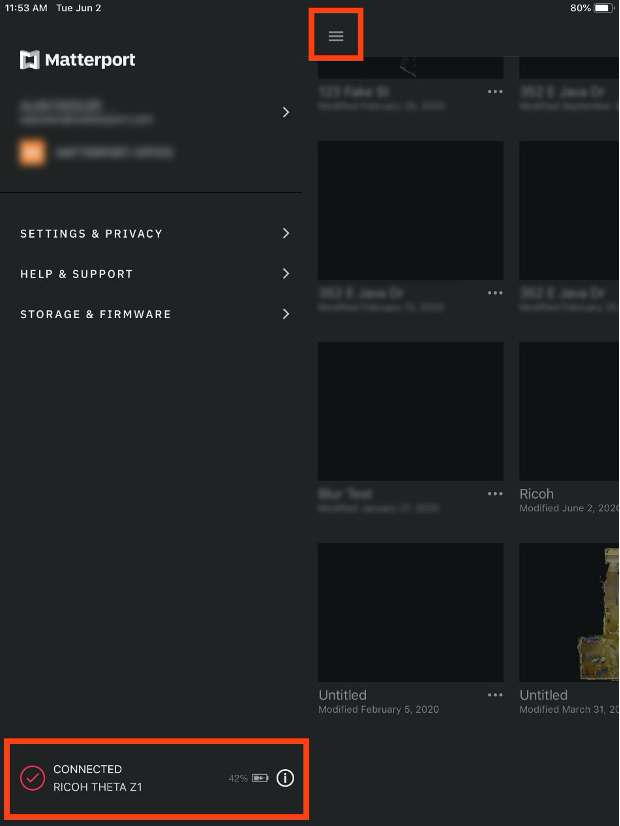
Task: Click the Ricoh model title
Action: tap(536, 494)
